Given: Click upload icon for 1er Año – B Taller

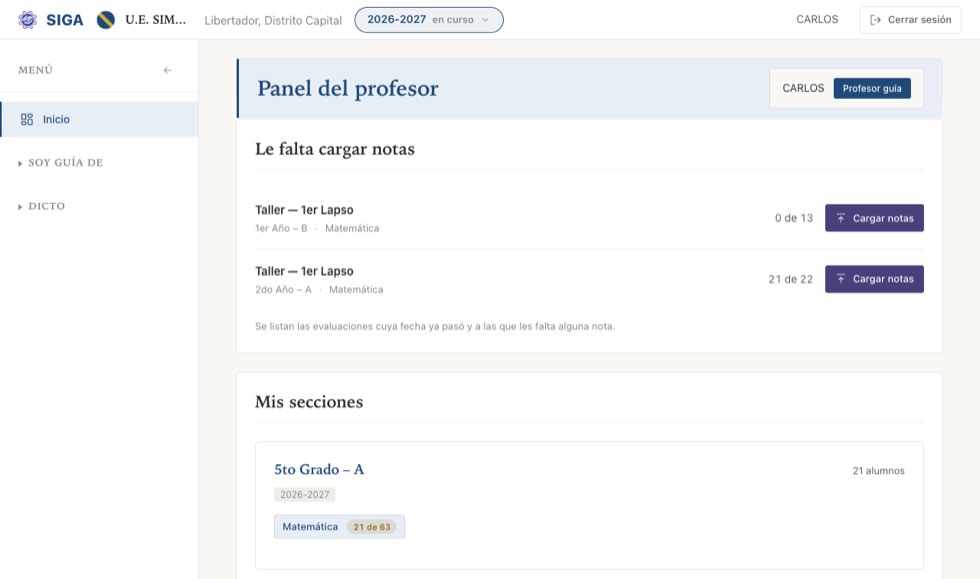Looking at the screenshot, I should [841, 218].
